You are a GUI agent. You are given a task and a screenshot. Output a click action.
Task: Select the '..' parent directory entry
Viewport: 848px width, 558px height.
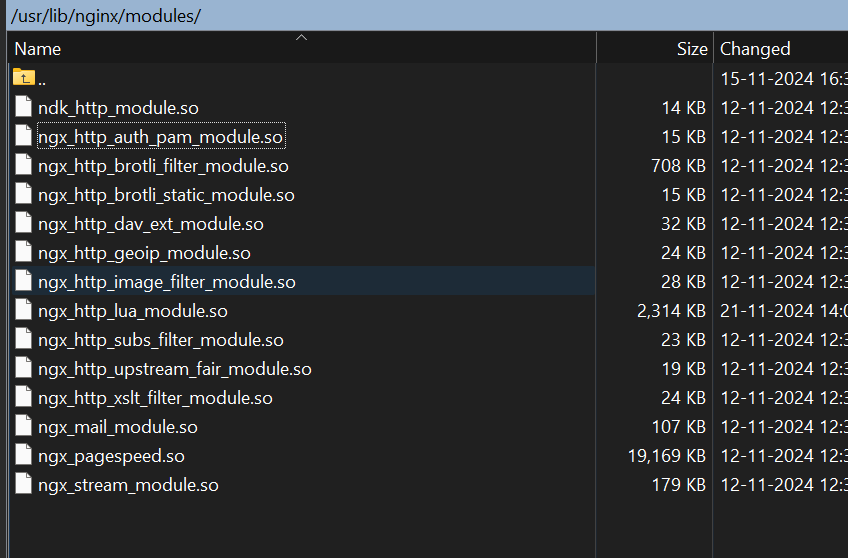[x=42, y=79]
